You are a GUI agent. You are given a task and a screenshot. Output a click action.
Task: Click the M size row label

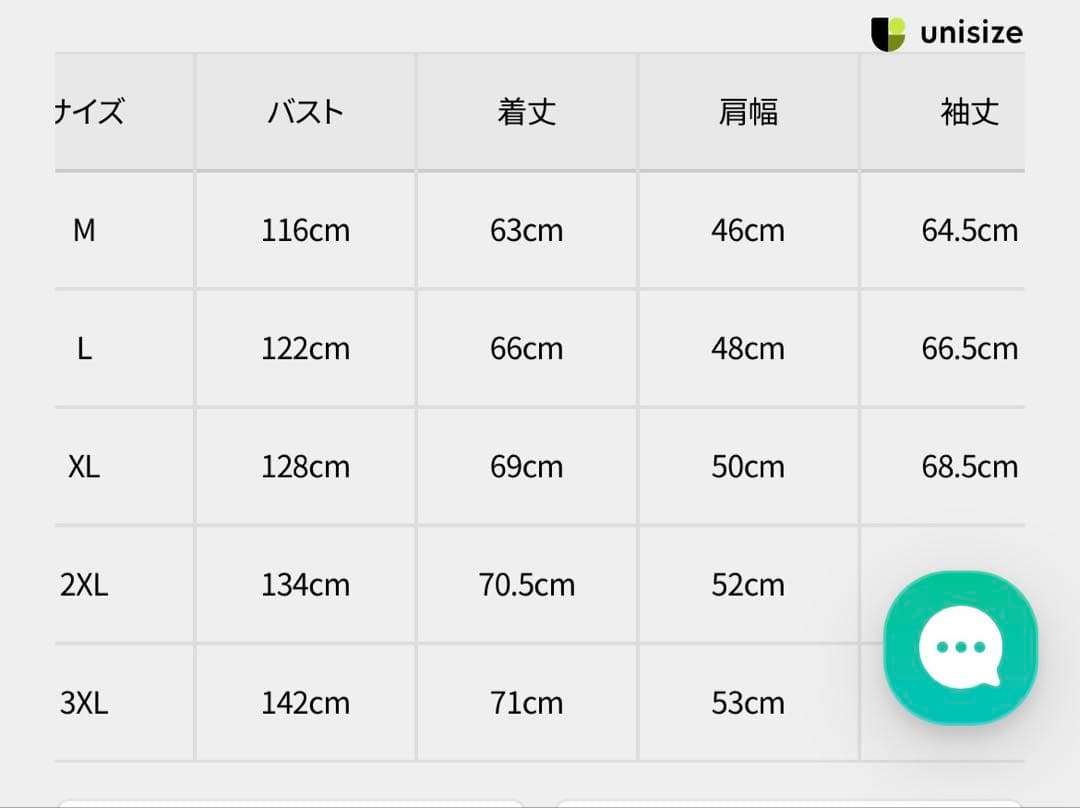[84, 231]
